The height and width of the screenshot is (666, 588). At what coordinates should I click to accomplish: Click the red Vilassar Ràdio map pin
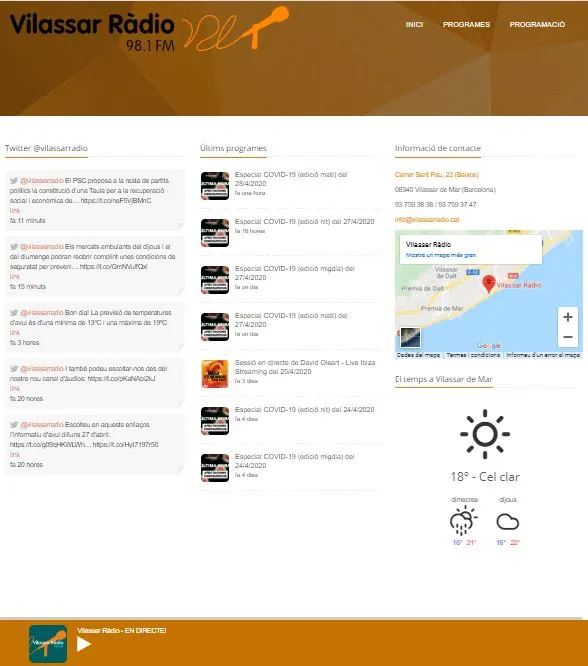pos(489,284)
